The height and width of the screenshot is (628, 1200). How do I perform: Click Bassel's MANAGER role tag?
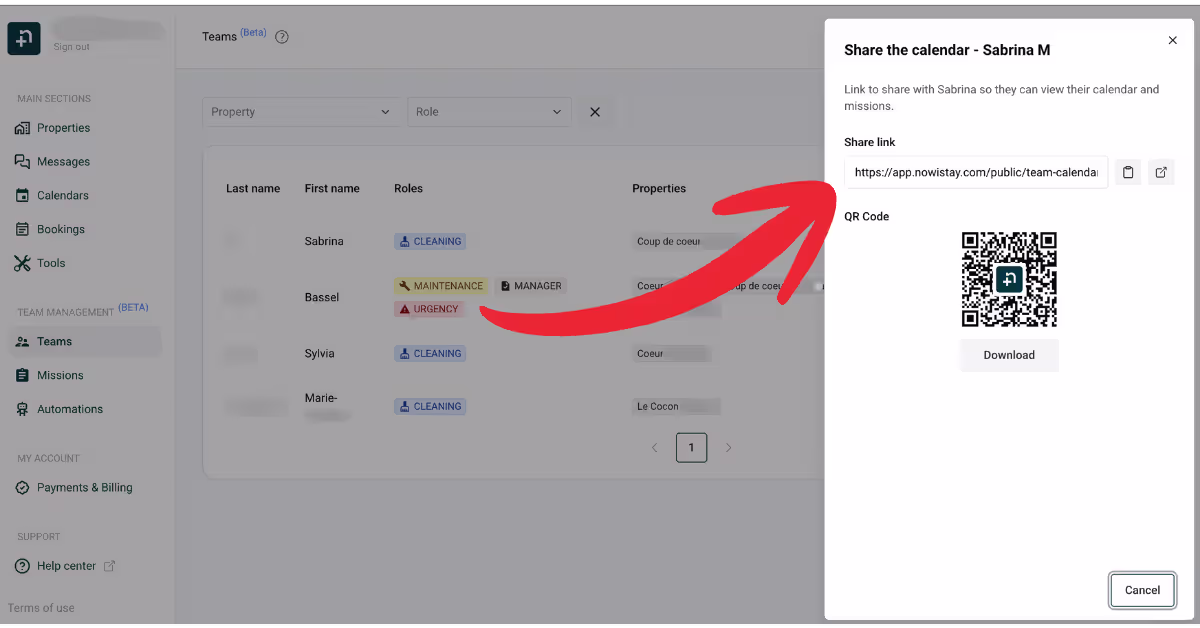[x=531, y=286]
